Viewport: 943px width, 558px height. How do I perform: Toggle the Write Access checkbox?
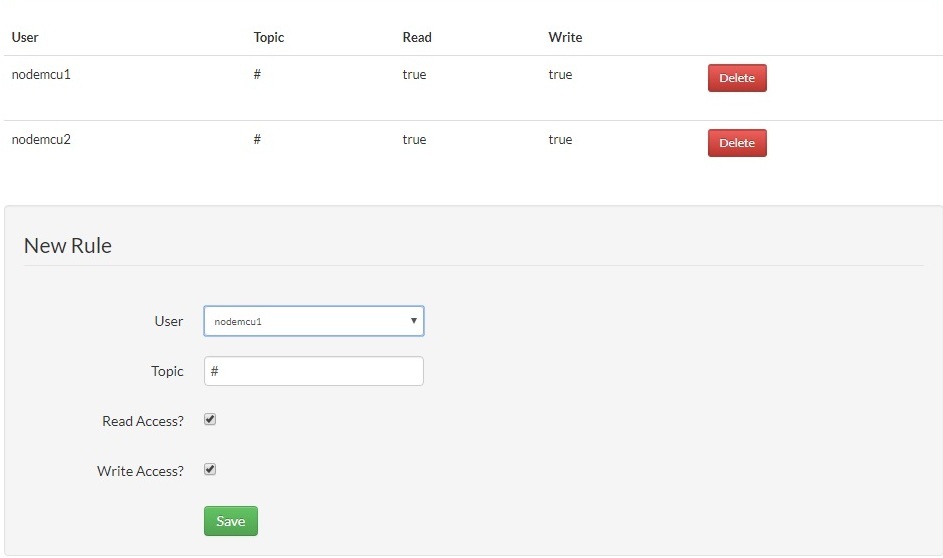click(x=210, y=469)
